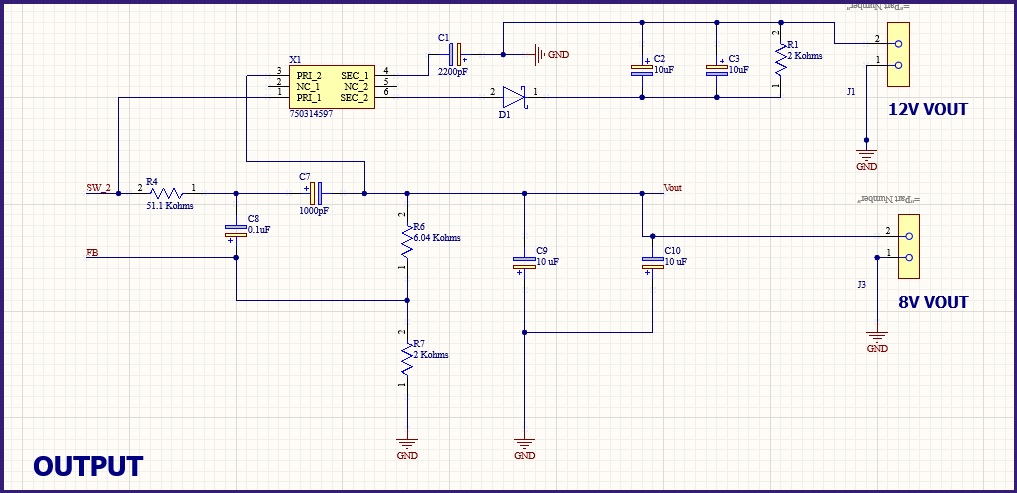Click the C9 10 uF capacitor symbol
Image resolution: width=1017 pixels, height=493 pixels.
pyautogui.click(x=524, y=263)
